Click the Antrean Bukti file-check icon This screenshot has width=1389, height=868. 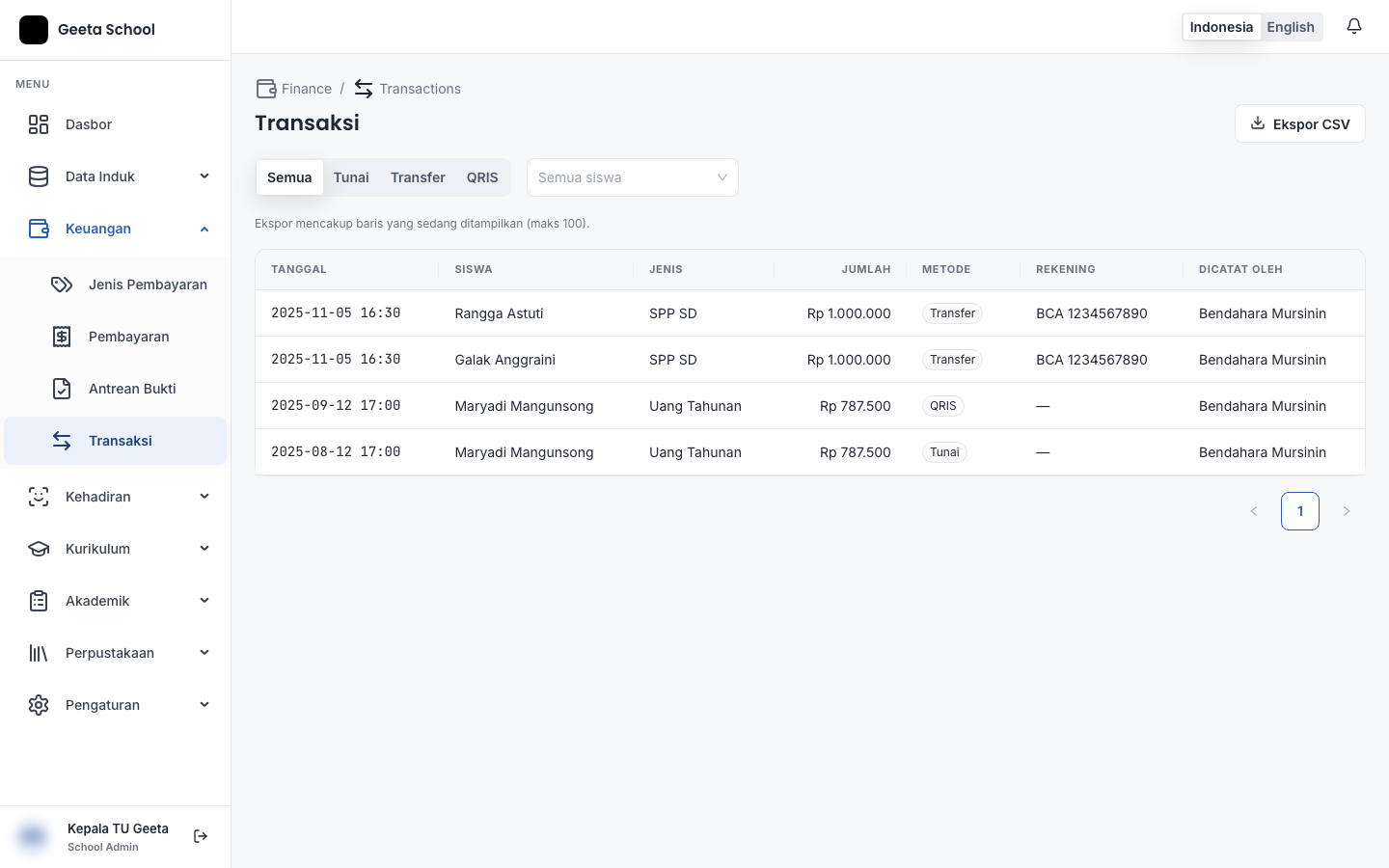click(62, 389)
